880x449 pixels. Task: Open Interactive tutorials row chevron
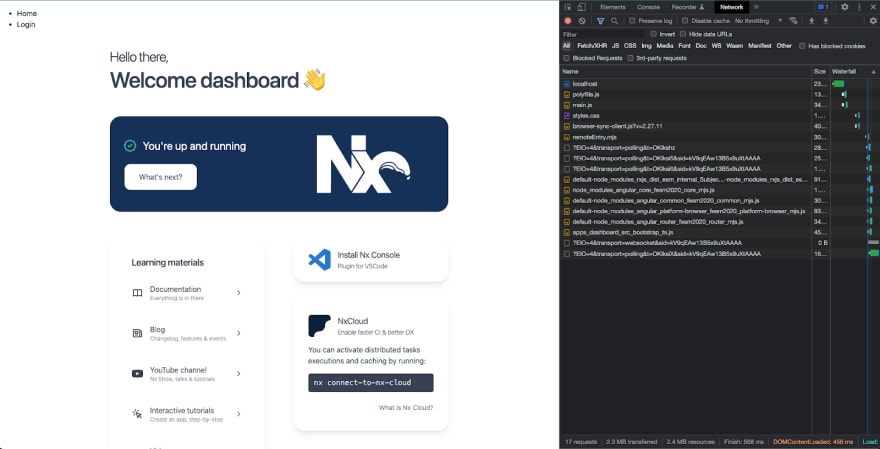point(239,414)
